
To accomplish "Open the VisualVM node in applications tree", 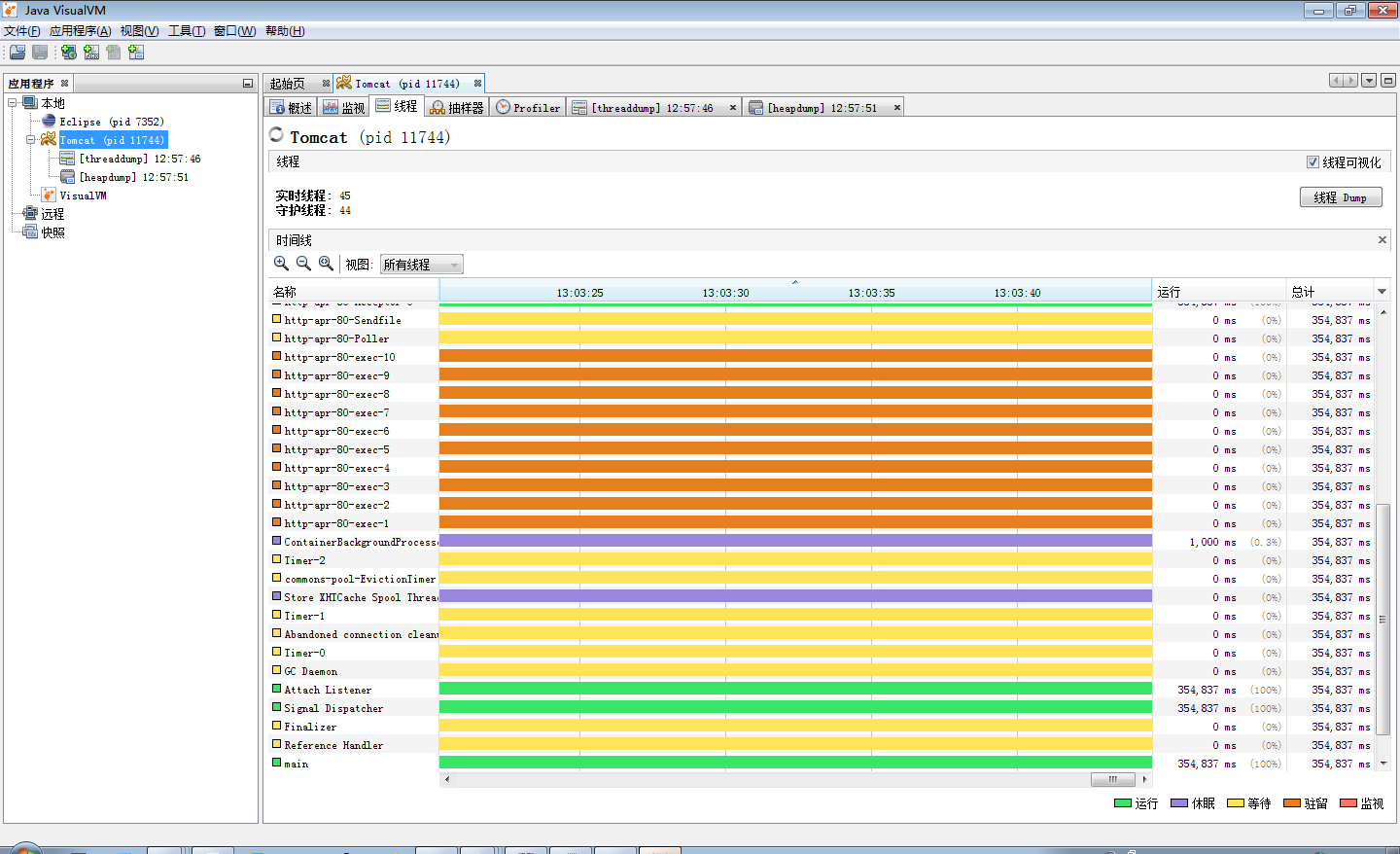I will [x=83, y=196].
